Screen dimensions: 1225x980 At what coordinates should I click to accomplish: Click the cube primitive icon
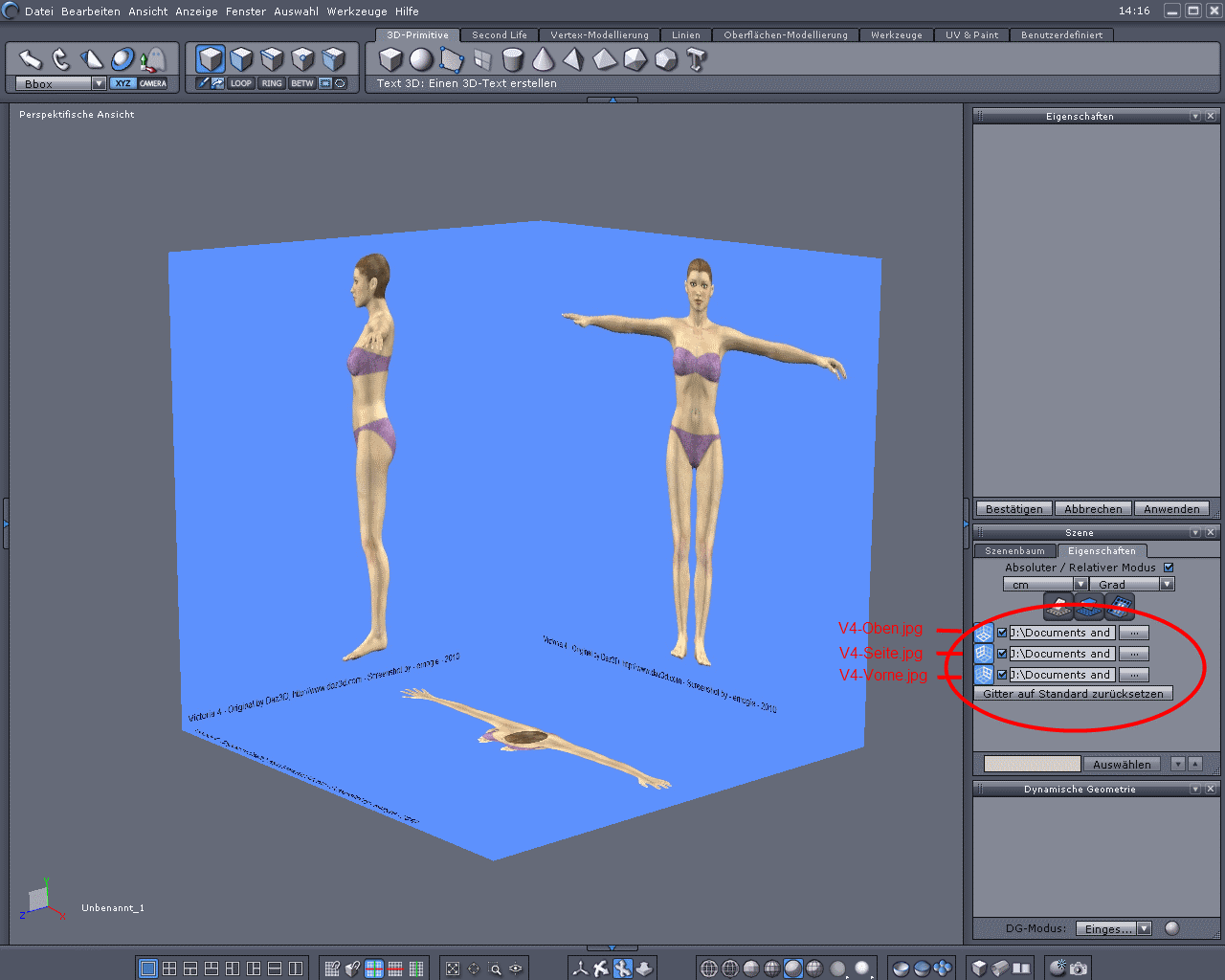(390, 59)
